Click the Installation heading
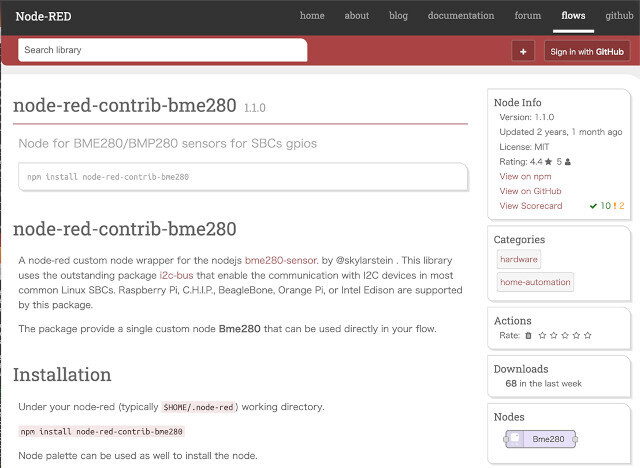Viewport: 640px width, 468px height. pos(62,375)
